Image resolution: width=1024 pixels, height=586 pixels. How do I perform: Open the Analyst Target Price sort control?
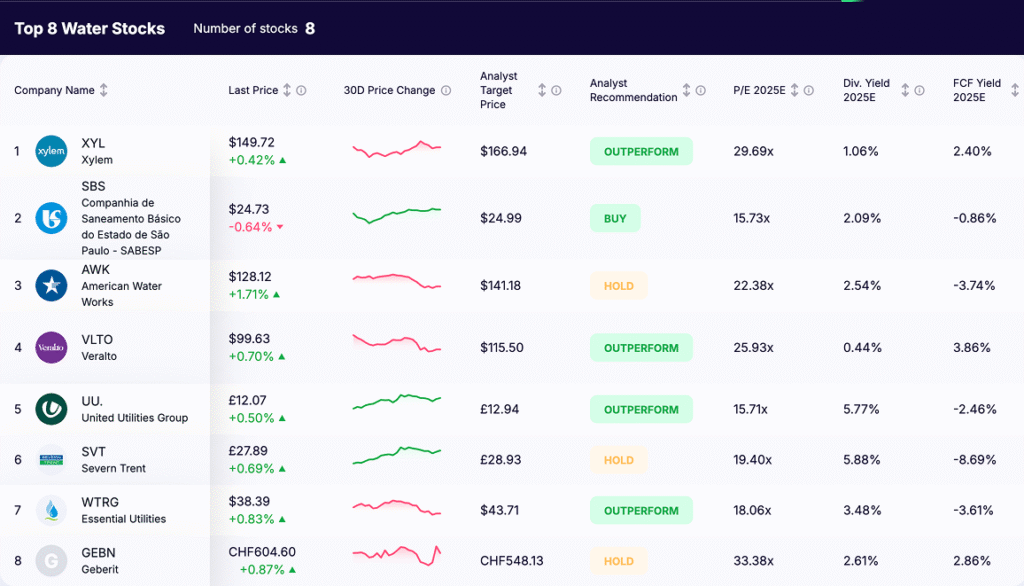click(x=541, y=90)
